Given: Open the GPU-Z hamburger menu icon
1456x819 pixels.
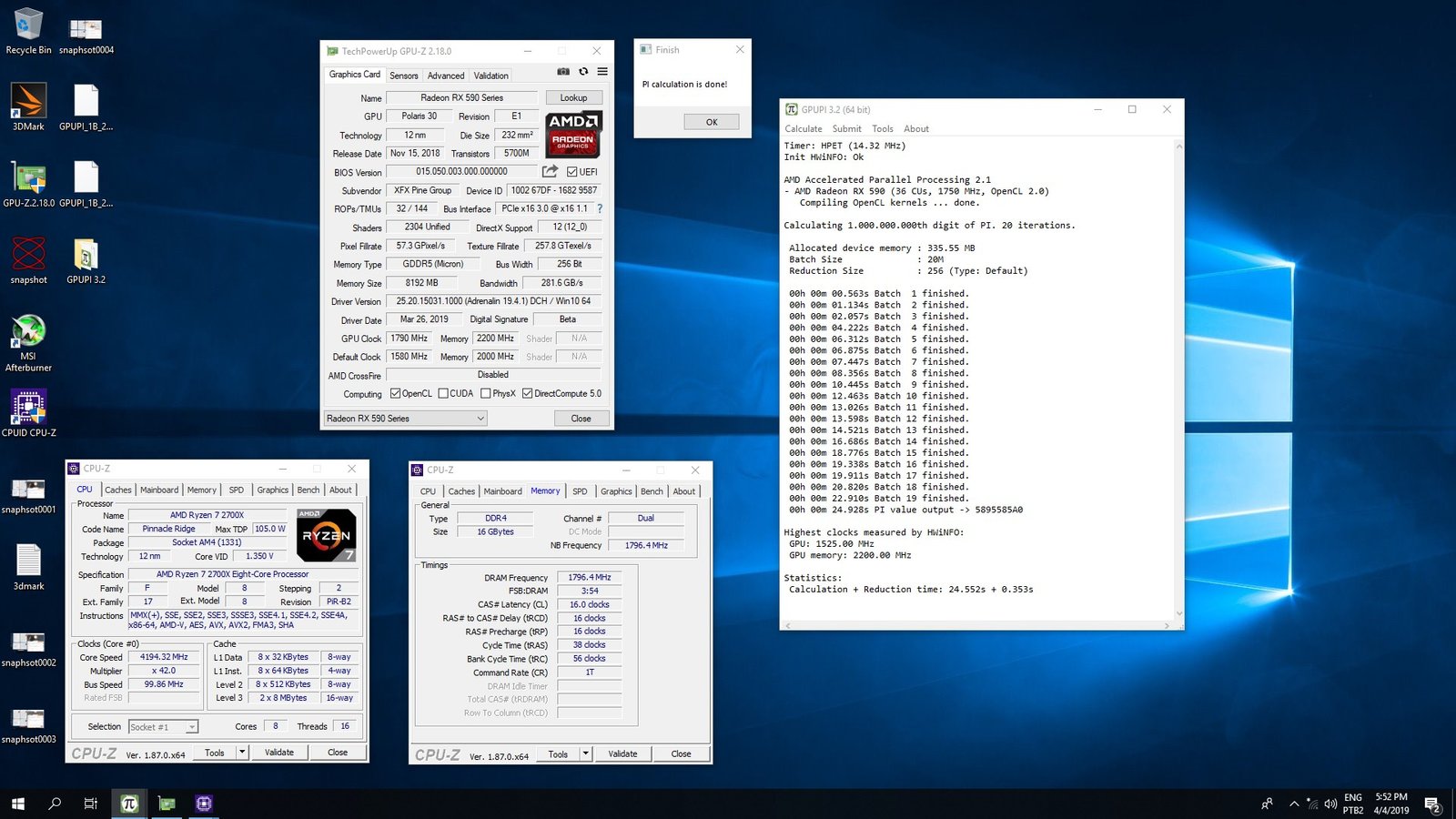Looking at the screenshot, I should click(602, 72).
